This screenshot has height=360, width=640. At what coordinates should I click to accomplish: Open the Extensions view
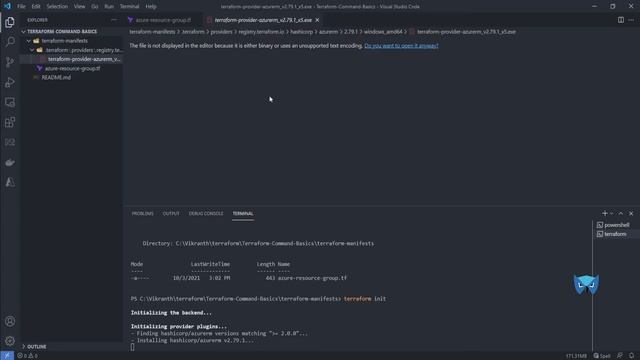tap(10, 122)
